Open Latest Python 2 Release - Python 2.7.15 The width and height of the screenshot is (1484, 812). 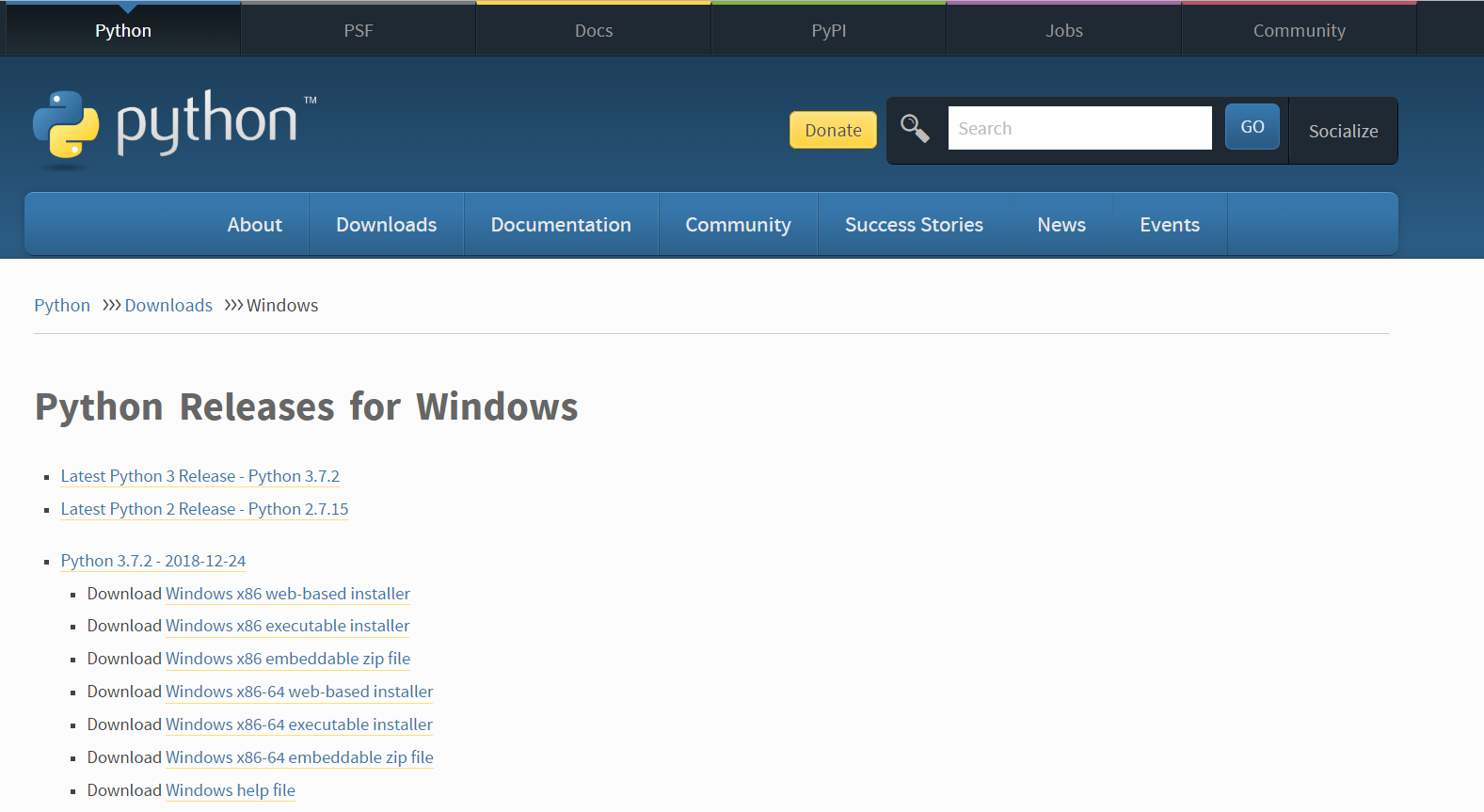click(x=204, y=509)
